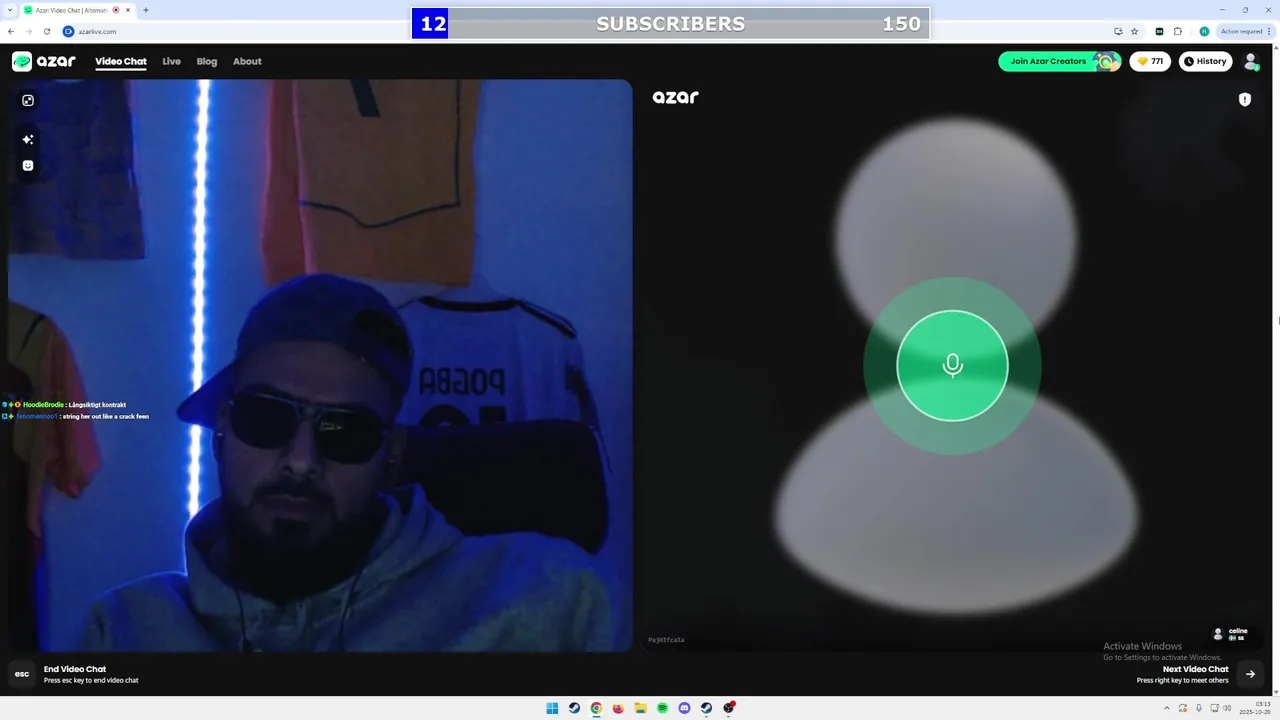Click the install app icon in the address bar
Screen dimensions: 1280x720
pos(1118,31)
